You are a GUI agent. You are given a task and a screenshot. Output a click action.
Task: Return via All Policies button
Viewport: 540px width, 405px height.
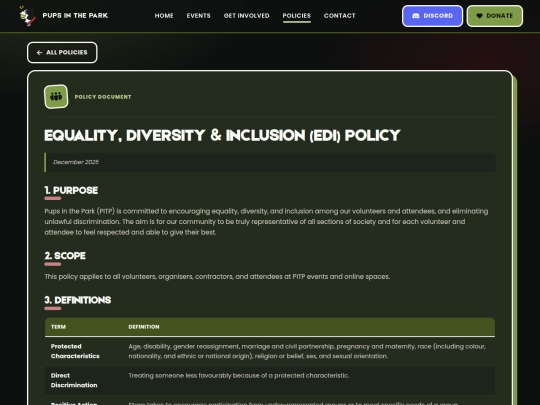62,52
